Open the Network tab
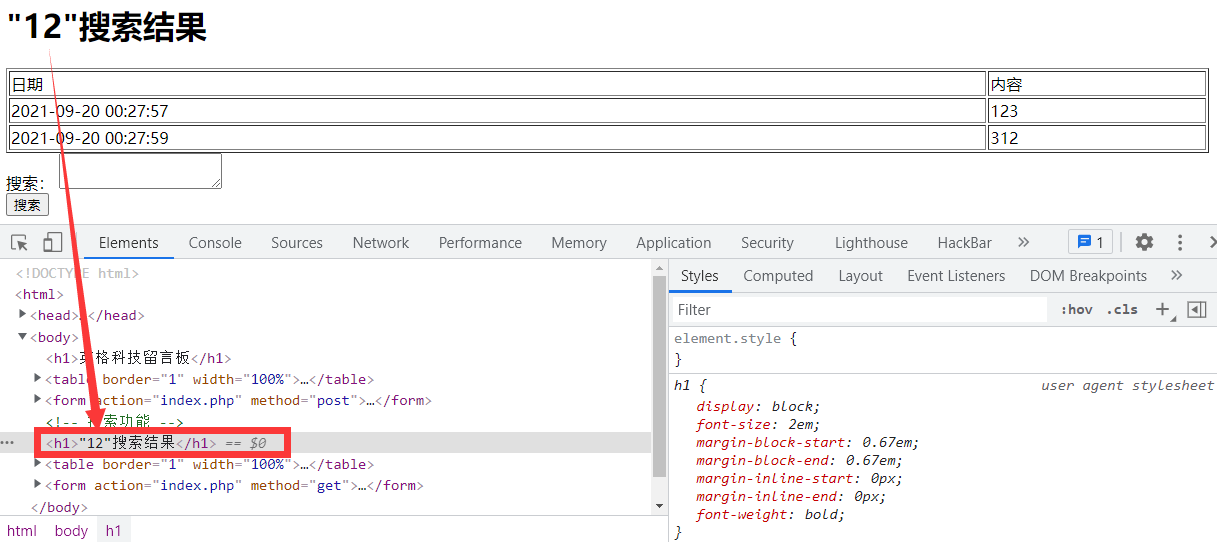The width and height of the screenshot is (1217, 542). 380,243
